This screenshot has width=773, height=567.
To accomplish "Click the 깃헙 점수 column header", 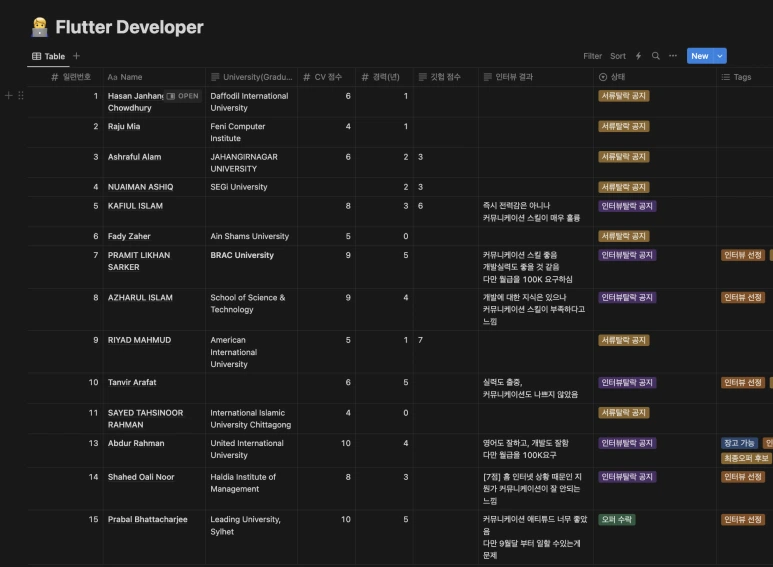I will (440, 77).
